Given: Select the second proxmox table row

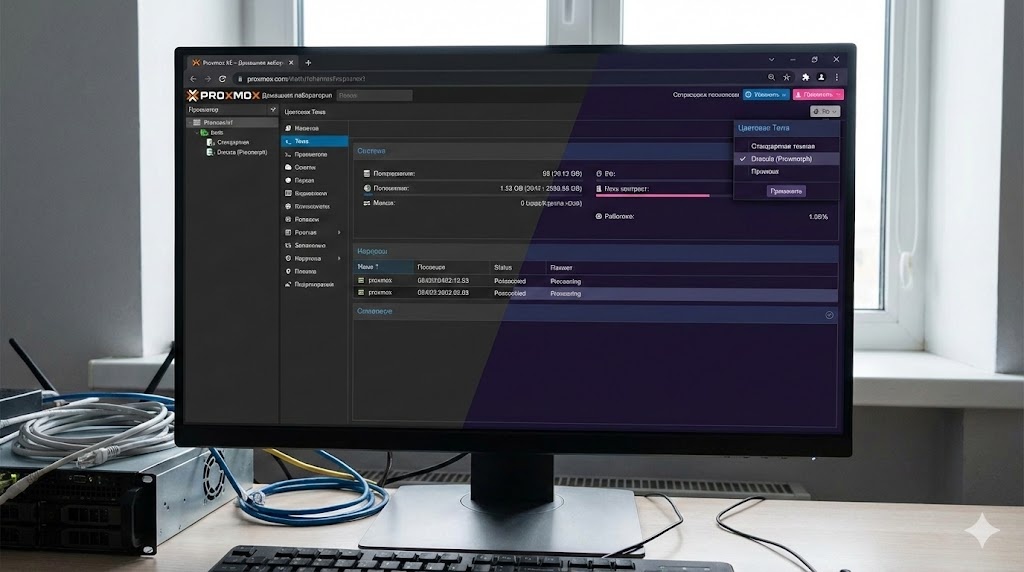Looking at the screenshot, I should (596, 293).
